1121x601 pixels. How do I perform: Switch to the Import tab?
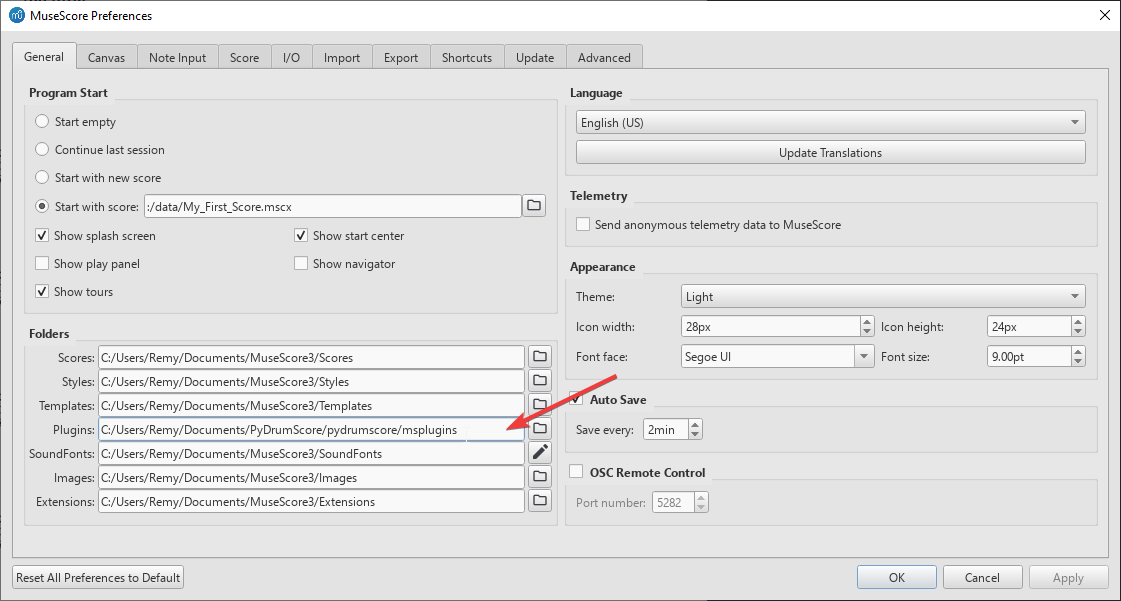pyautogui.click(x=342, y=57)
